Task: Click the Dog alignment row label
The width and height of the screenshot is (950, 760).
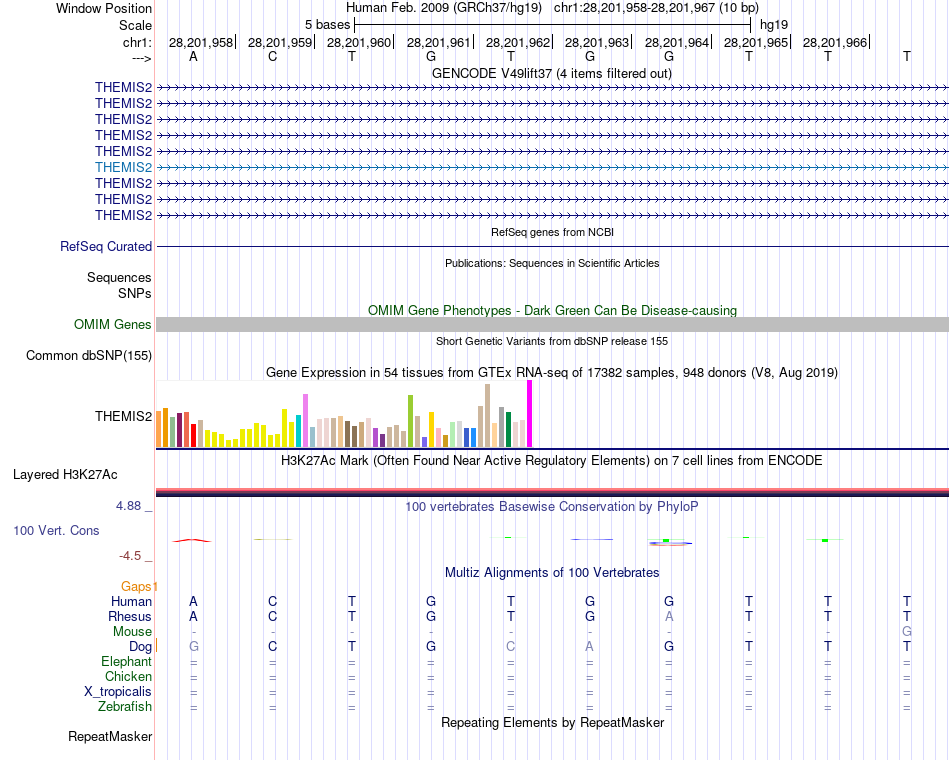Action: pos(140,647)
